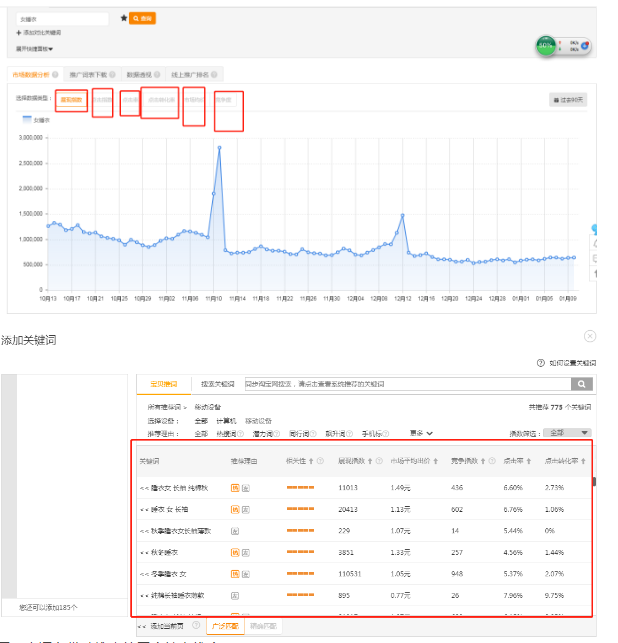Image resolution: width=618 pixels, height=643 pixels.
Task: Click the orange 查询 search button
Action: tap(142, 18)
